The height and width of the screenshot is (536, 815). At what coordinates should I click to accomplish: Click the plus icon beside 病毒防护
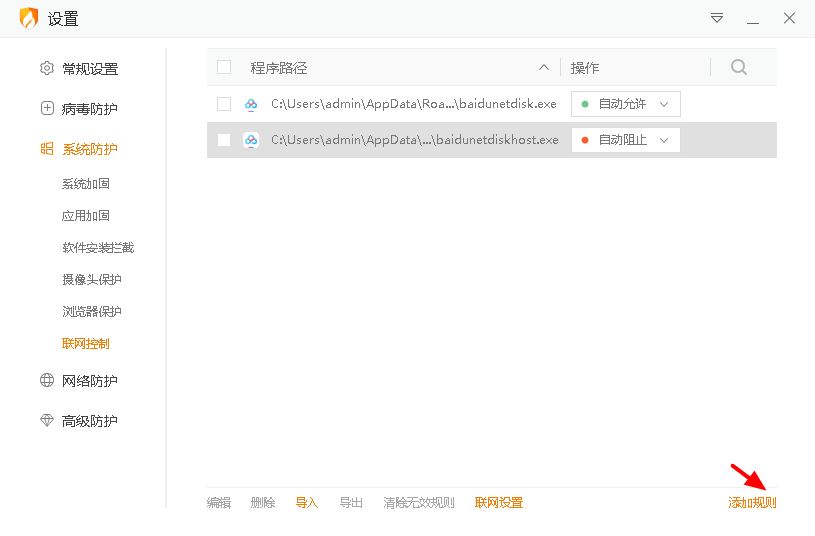pyautogui.click(x=47, y=109)
